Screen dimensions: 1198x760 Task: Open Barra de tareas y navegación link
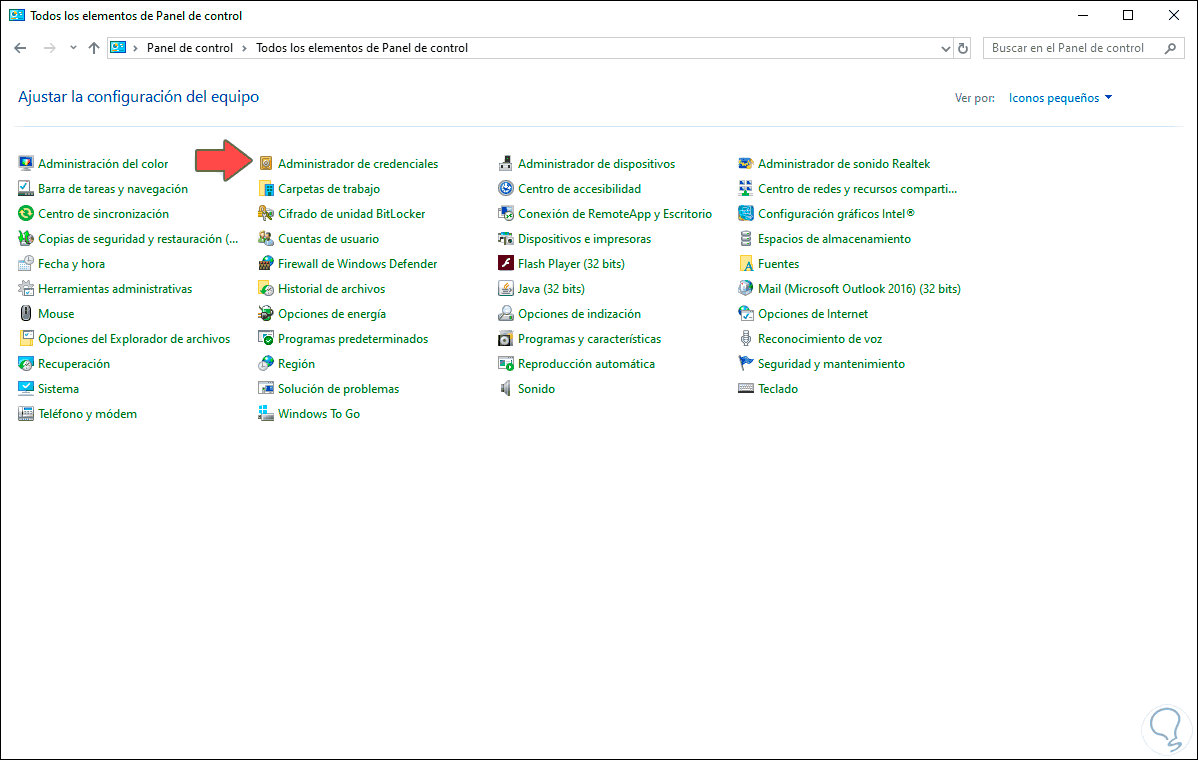tap(113, 189)
